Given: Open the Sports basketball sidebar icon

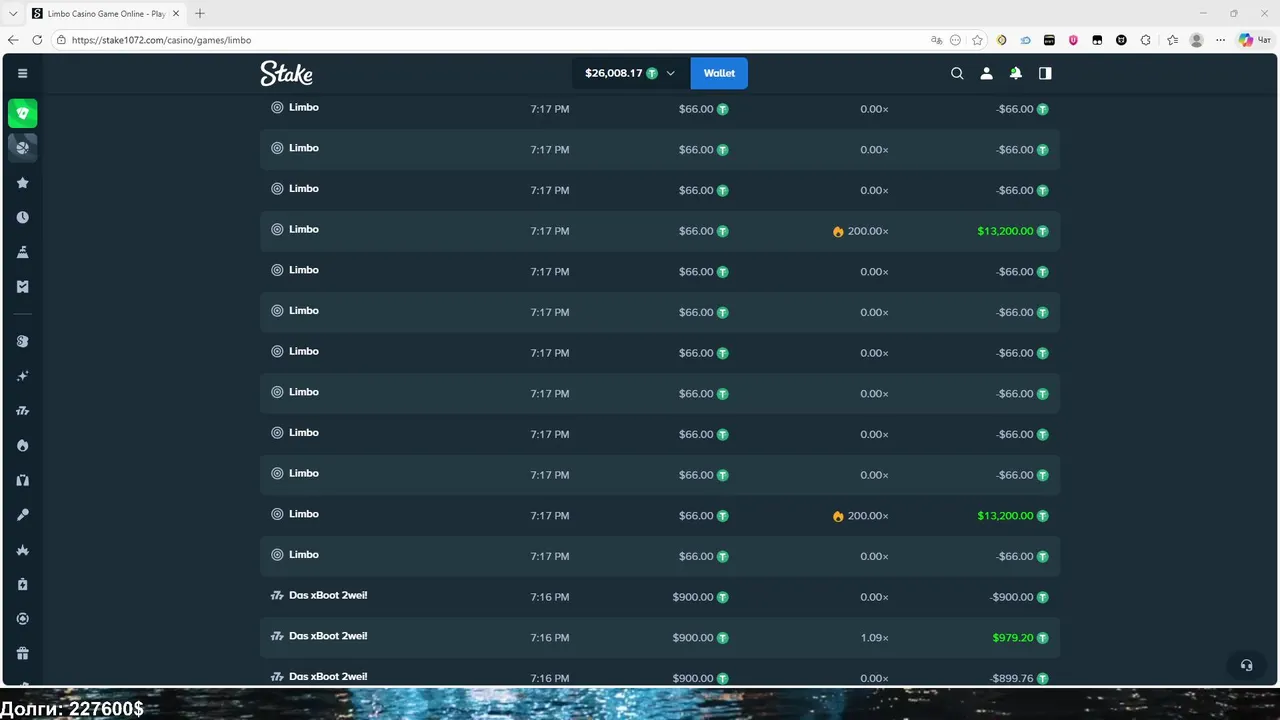Looking at the screenshot, I should [x=23, y=148].
